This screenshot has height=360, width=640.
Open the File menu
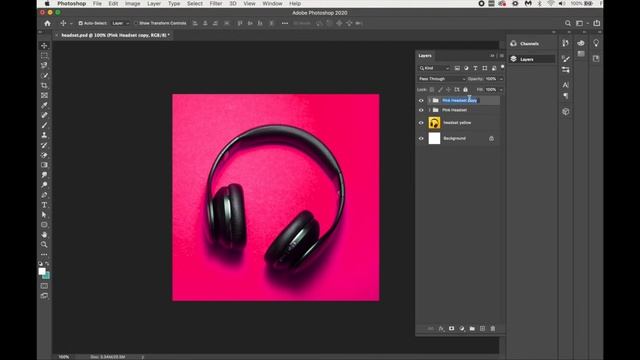[x=97, y=4]
